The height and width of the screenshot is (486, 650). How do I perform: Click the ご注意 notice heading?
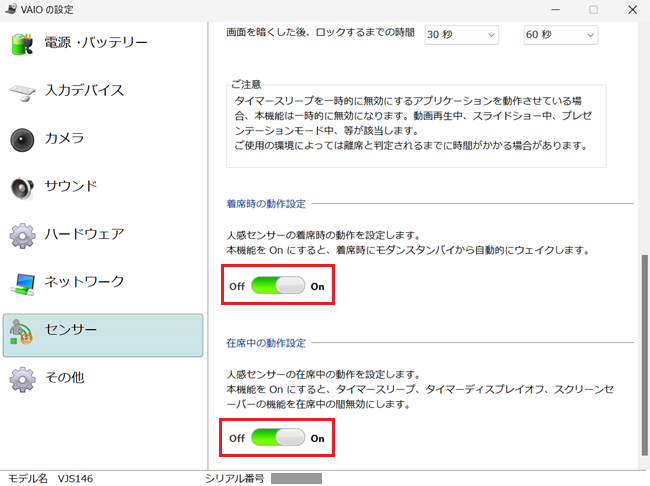[x=246, y=85]
